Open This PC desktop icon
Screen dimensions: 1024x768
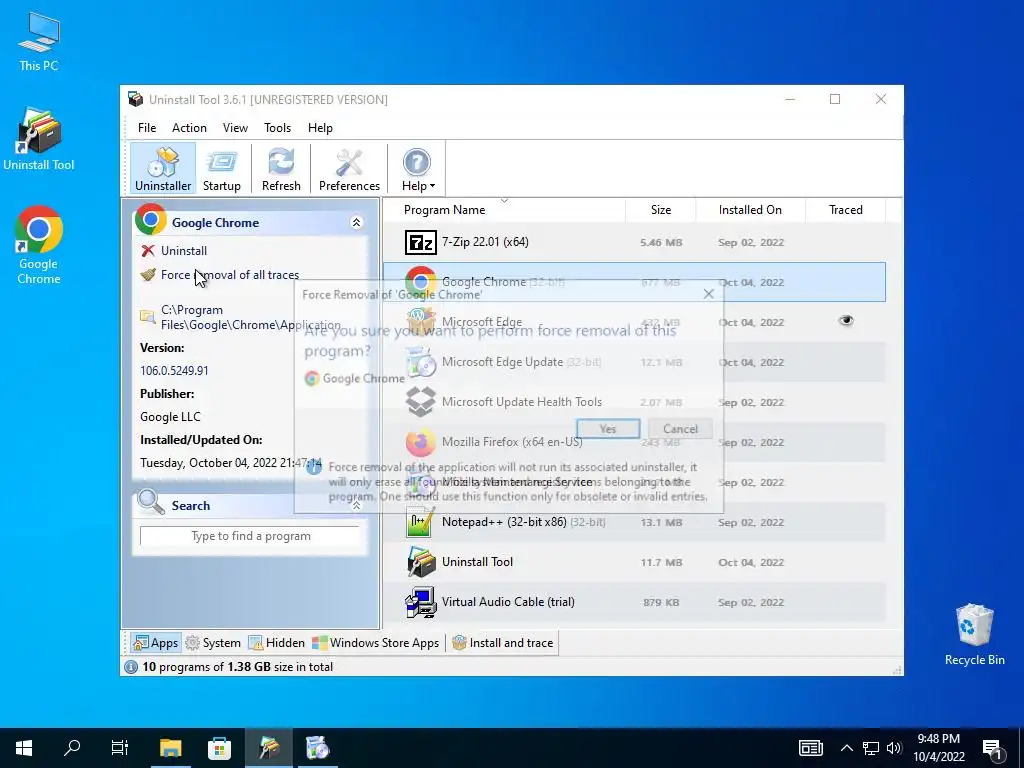coord(39,41)
